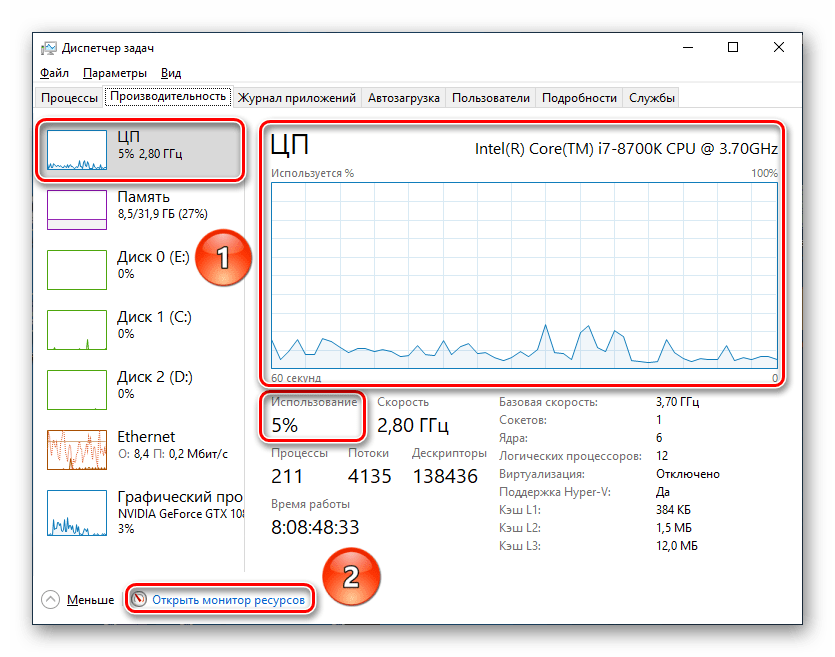Click the Логических процессоров value 12
835x657 pixels.
[x=662, y=456]
